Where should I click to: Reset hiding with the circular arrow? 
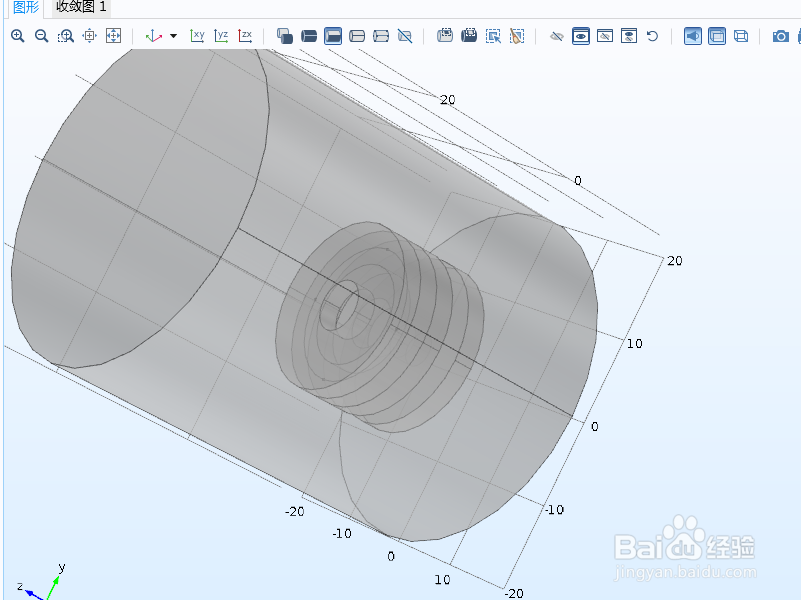[x=652, y=36]
